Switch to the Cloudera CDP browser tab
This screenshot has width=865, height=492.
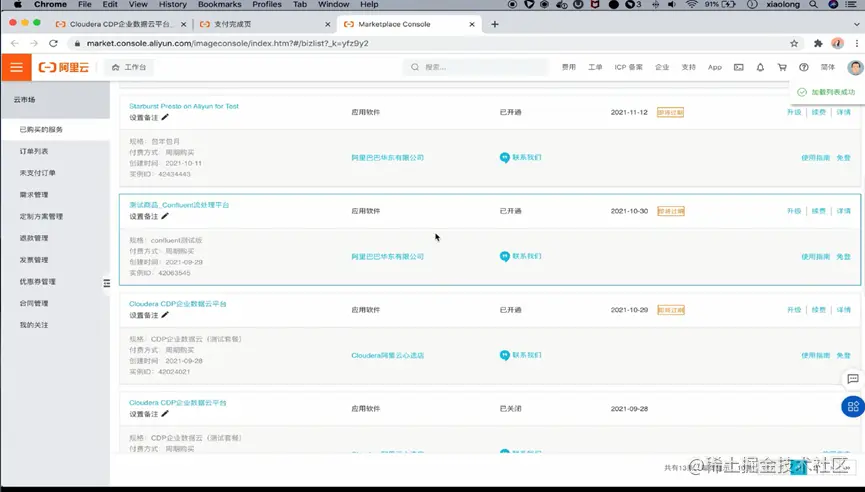[121, 24]
